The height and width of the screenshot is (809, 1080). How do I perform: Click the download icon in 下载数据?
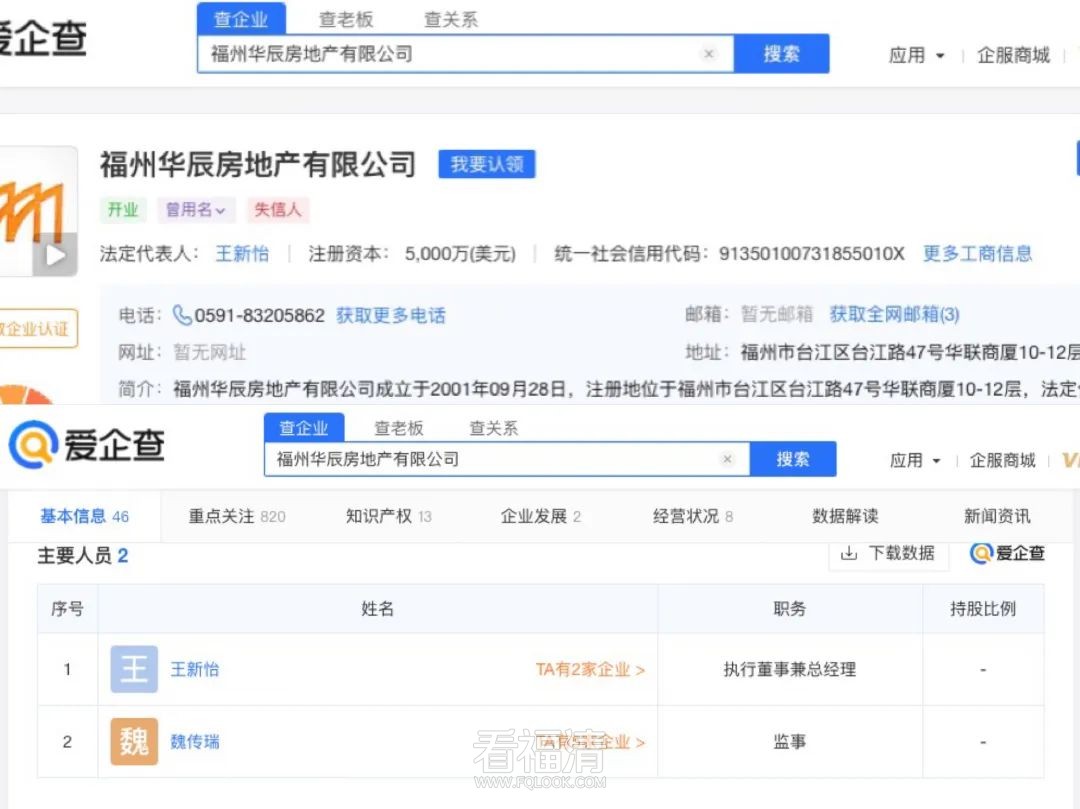pos(849,553)
